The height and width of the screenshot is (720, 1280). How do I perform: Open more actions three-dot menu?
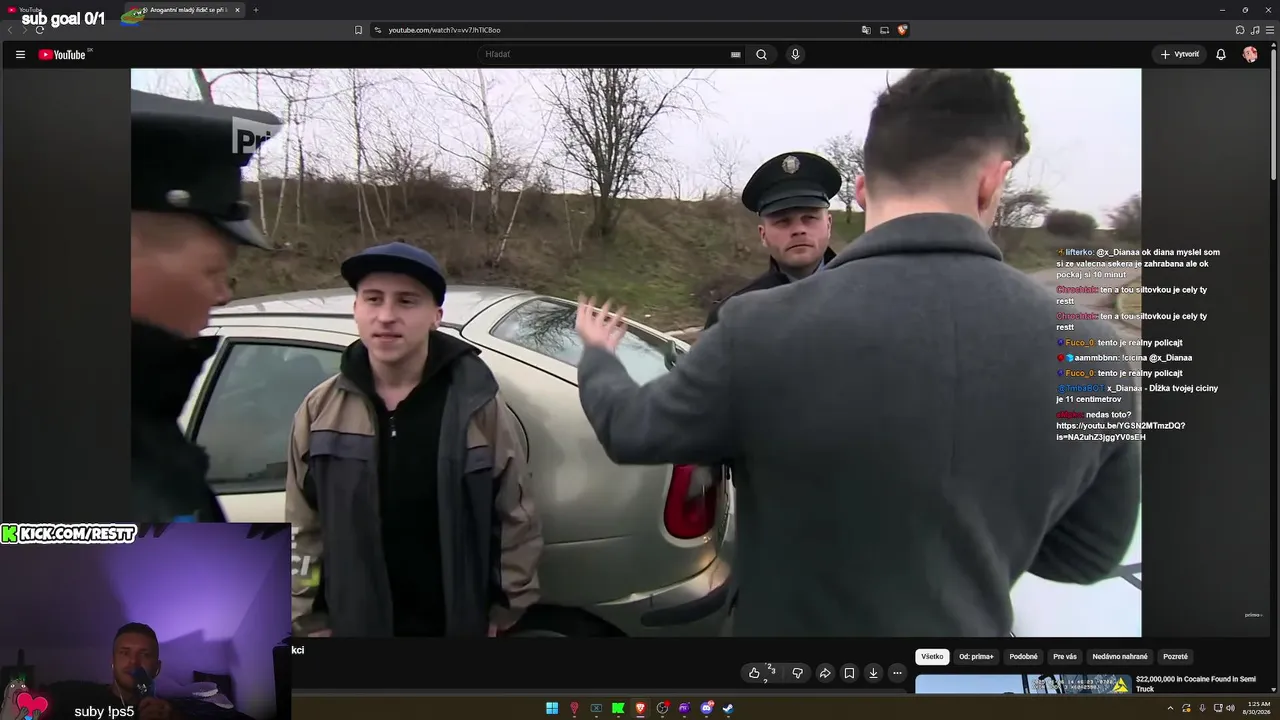(897, 673)
